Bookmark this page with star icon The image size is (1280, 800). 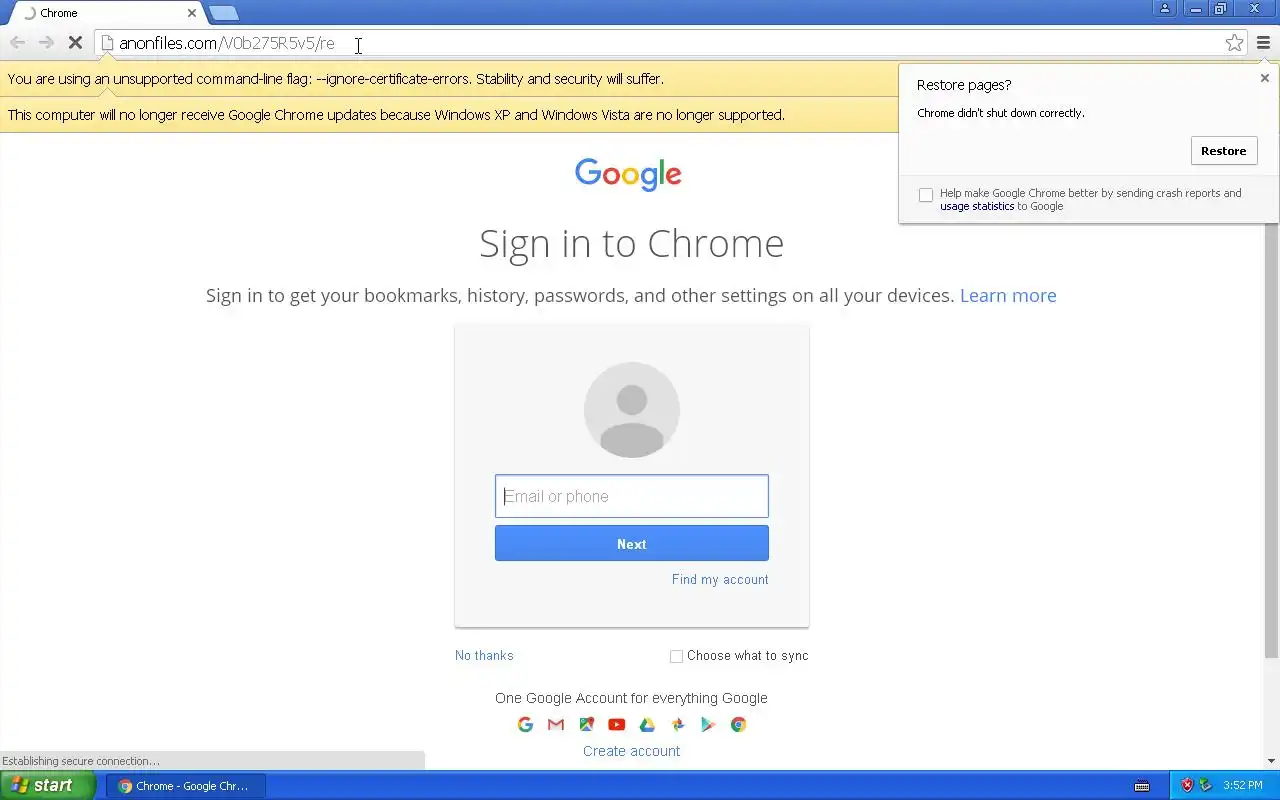tap(1234, 43)
